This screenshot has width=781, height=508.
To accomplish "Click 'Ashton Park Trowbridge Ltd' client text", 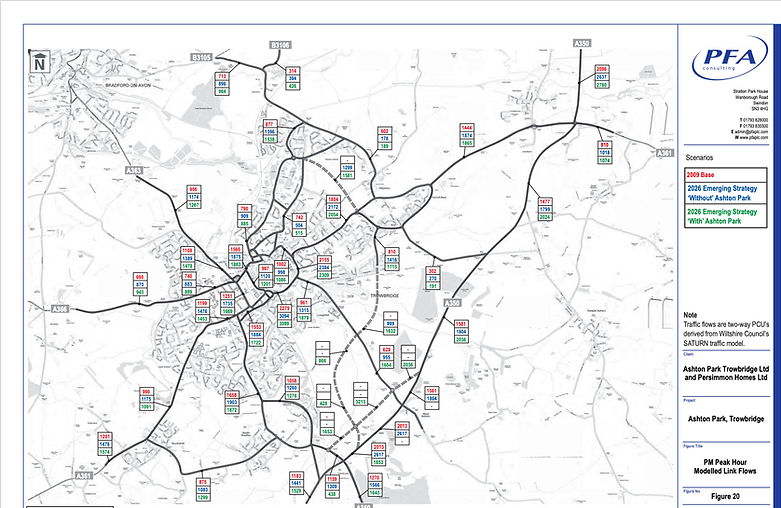I will click(726, 369).
